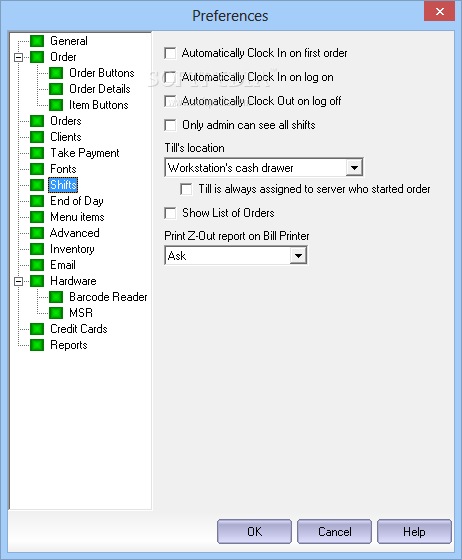Toggle Show List of Orders checkbox
The height and width of the screenshot is (560, 462).
click(x=170, y=213)
